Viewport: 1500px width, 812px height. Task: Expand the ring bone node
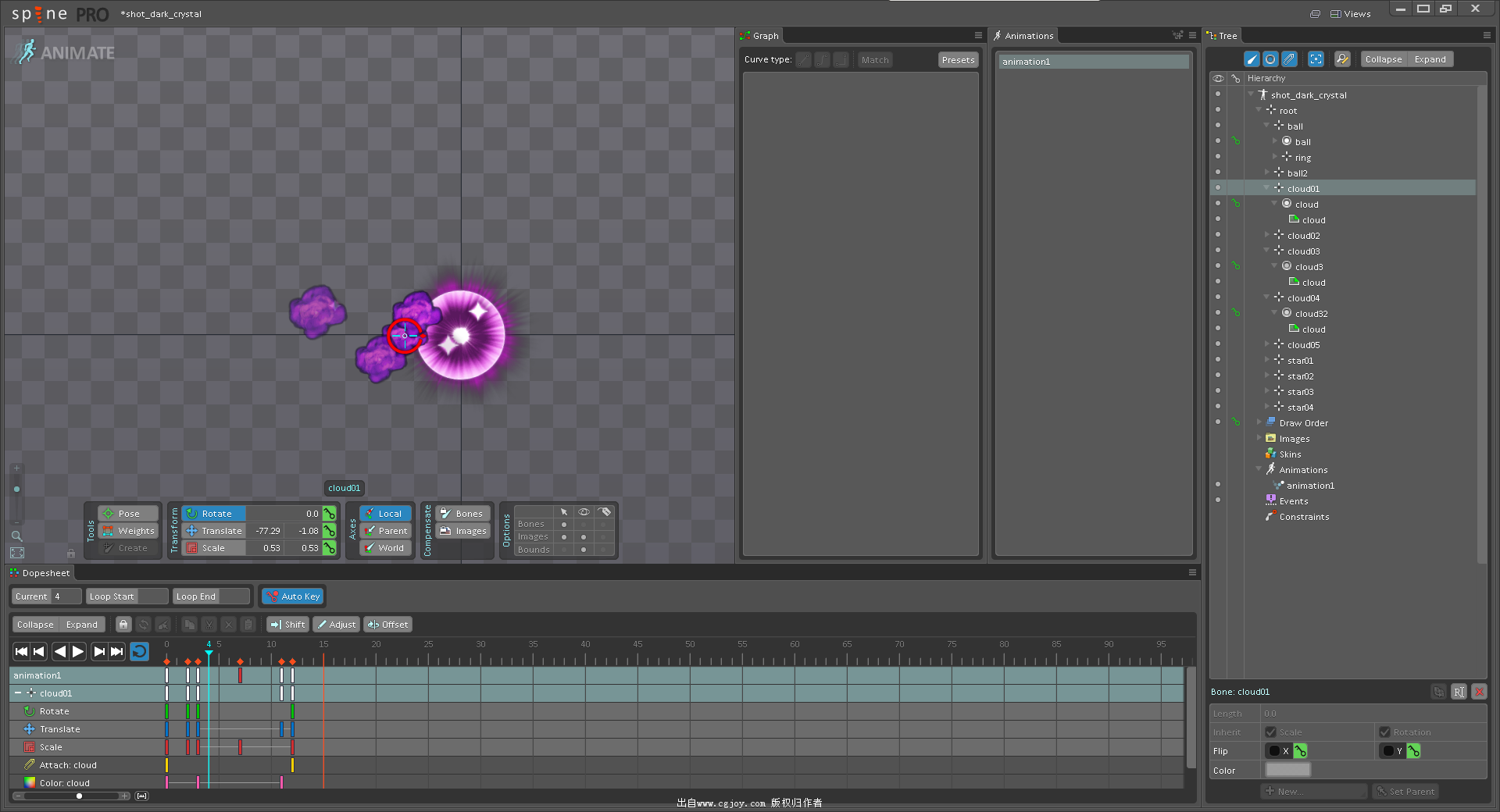click(1275, 157)
